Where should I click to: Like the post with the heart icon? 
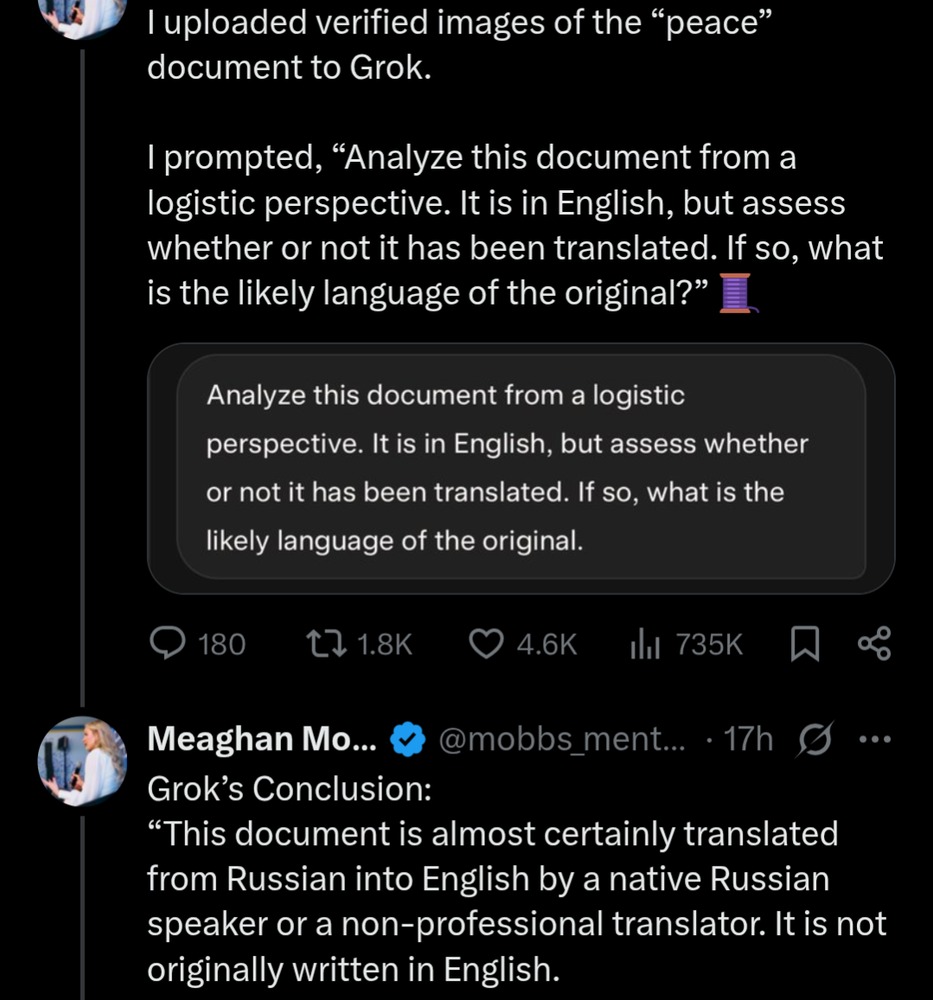tap(487, 644)
